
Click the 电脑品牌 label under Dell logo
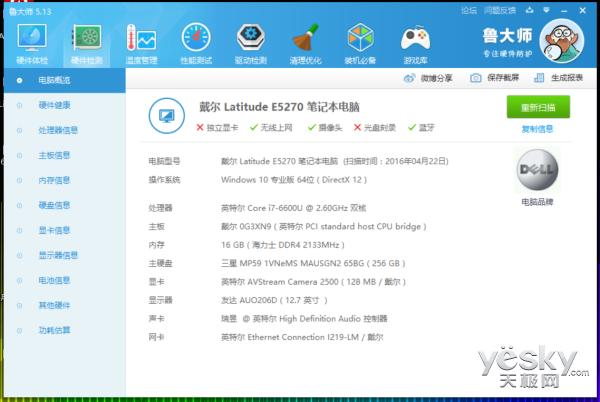pyautogui.click(x=537, y=202)
